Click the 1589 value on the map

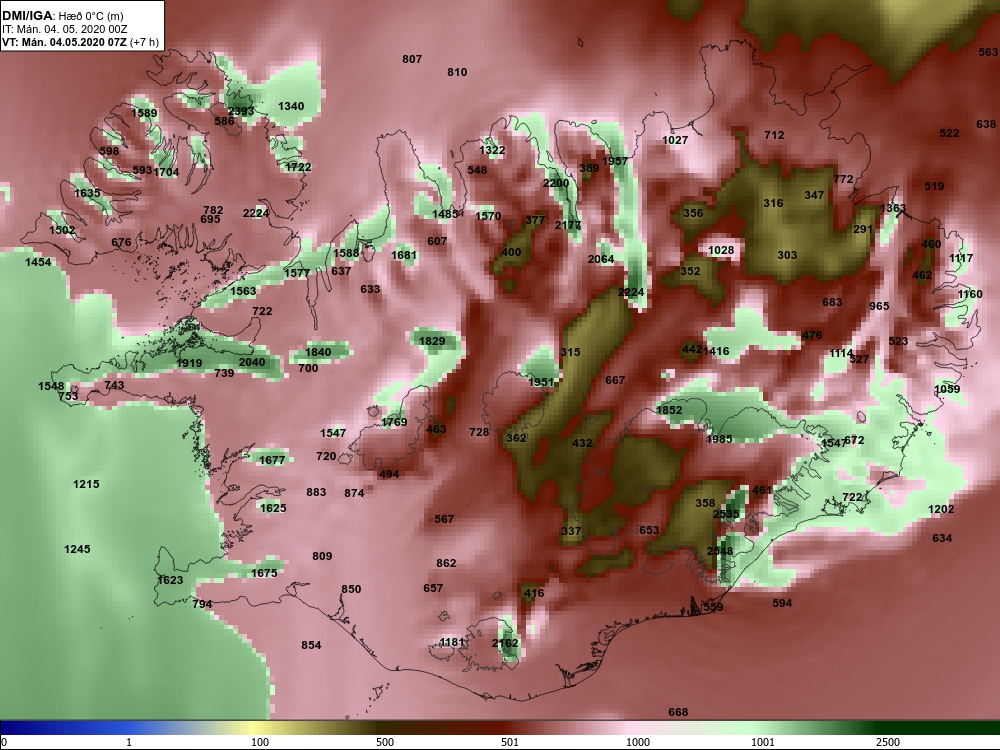(x=144, y=113)
